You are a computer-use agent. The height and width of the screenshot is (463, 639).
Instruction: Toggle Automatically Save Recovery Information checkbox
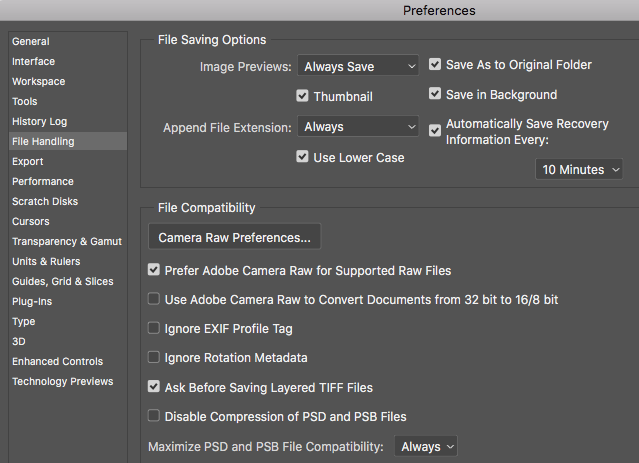435,129
